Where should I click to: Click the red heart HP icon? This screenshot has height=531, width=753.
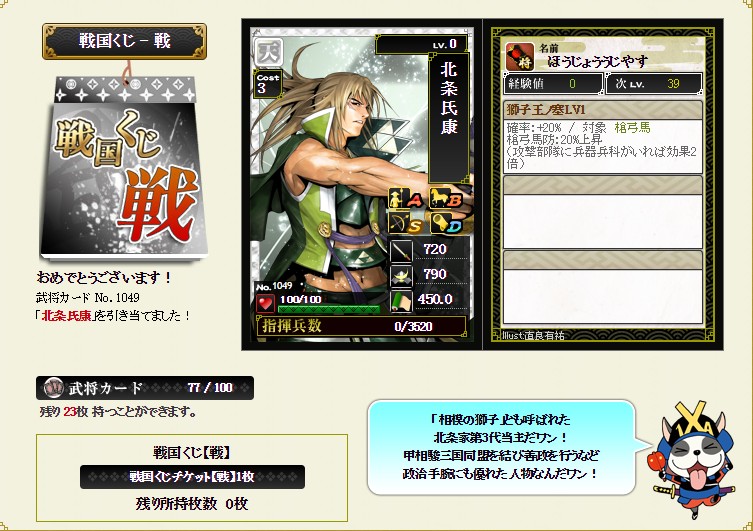pos(265,303)
